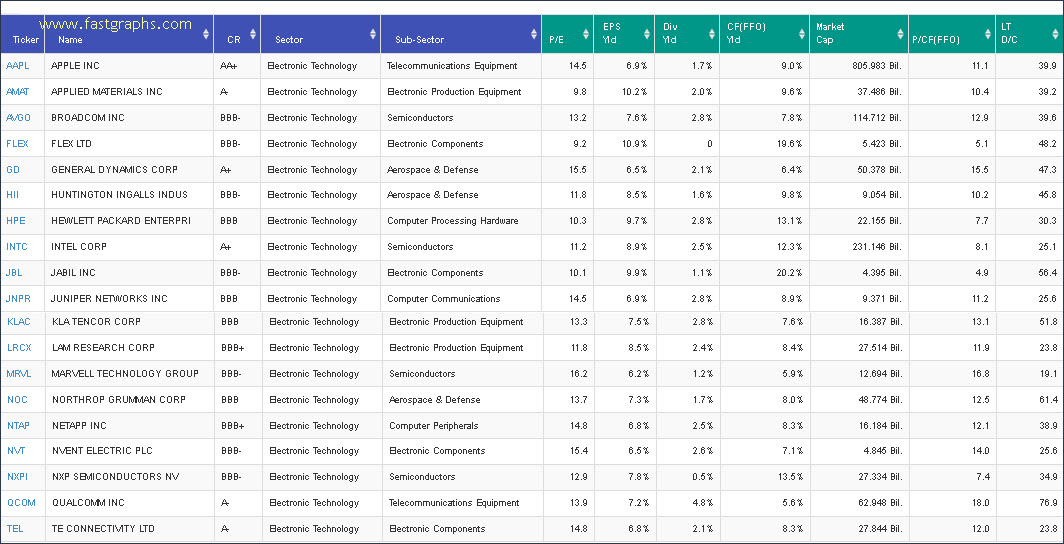Image resolution: width=1064 pixels, height=544 pixels.
Task: Open the NVT ticker link
Action: [16, 451]
